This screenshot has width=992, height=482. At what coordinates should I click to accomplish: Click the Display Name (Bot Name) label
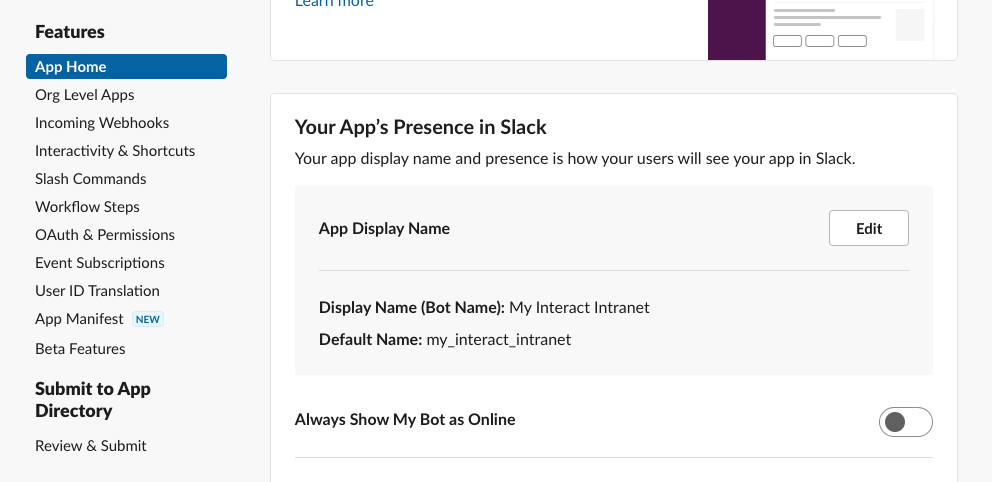click(x=412, y=307)
